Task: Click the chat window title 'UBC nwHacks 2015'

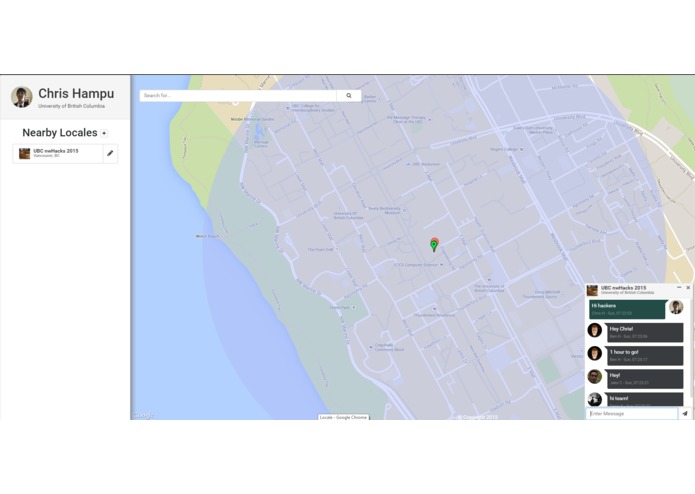Action: point(623,288)
